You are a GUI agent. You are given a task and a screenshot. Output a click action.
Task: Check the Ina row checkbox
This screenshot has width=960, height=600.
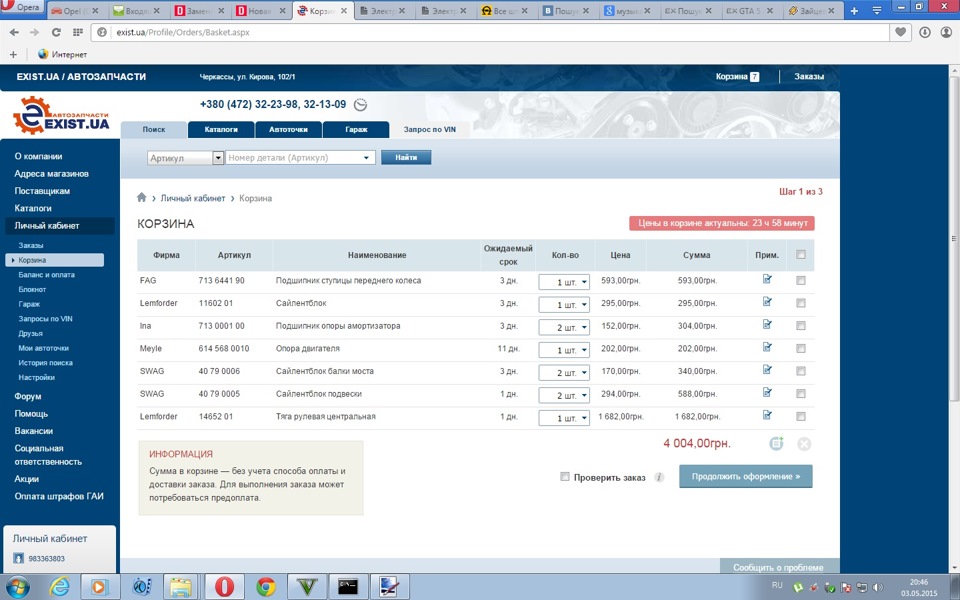pyautogui.click(x=801, y=326)
